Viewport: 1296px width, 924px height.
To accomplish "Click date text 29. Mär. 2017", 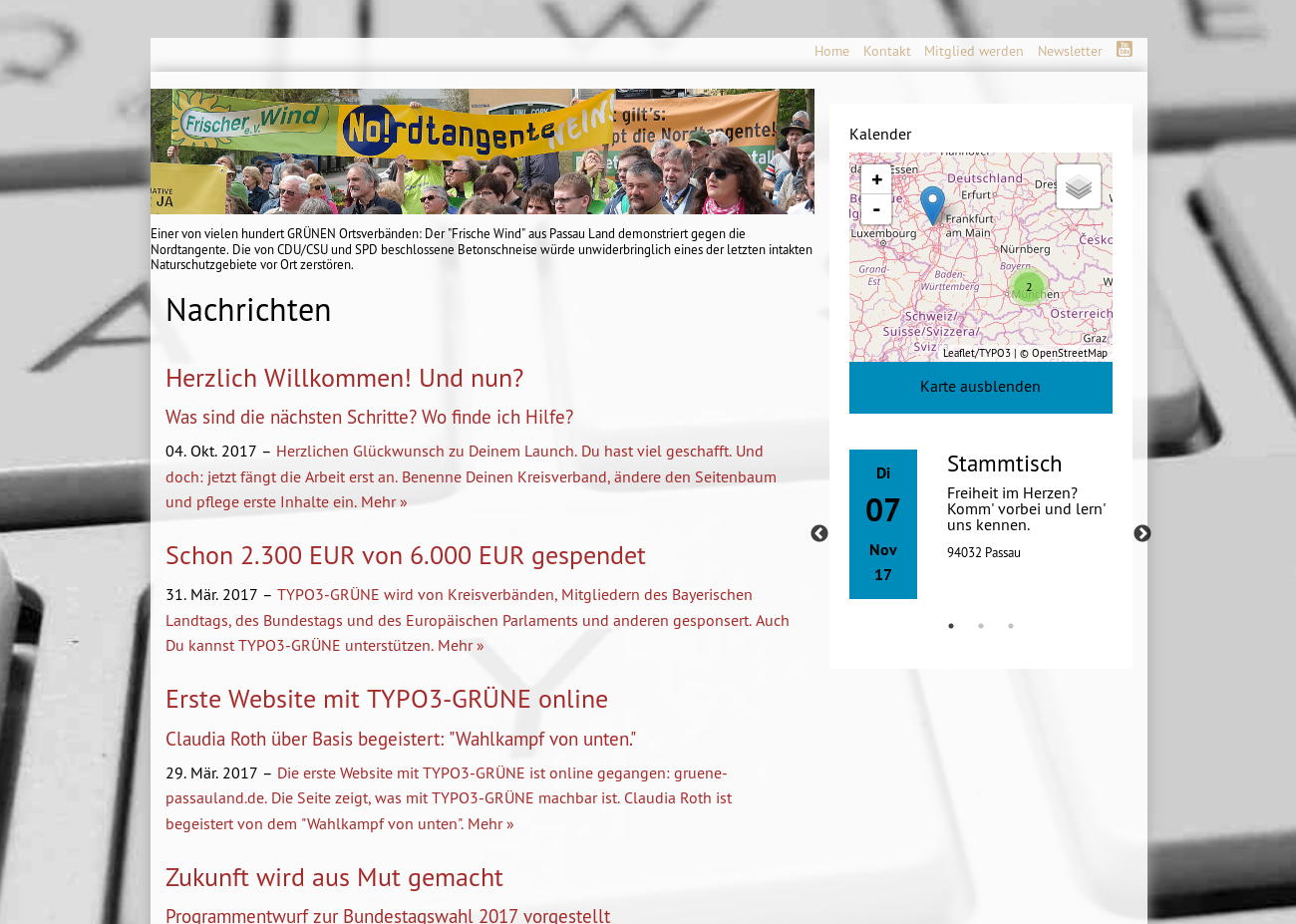I will tap(211, 772).
